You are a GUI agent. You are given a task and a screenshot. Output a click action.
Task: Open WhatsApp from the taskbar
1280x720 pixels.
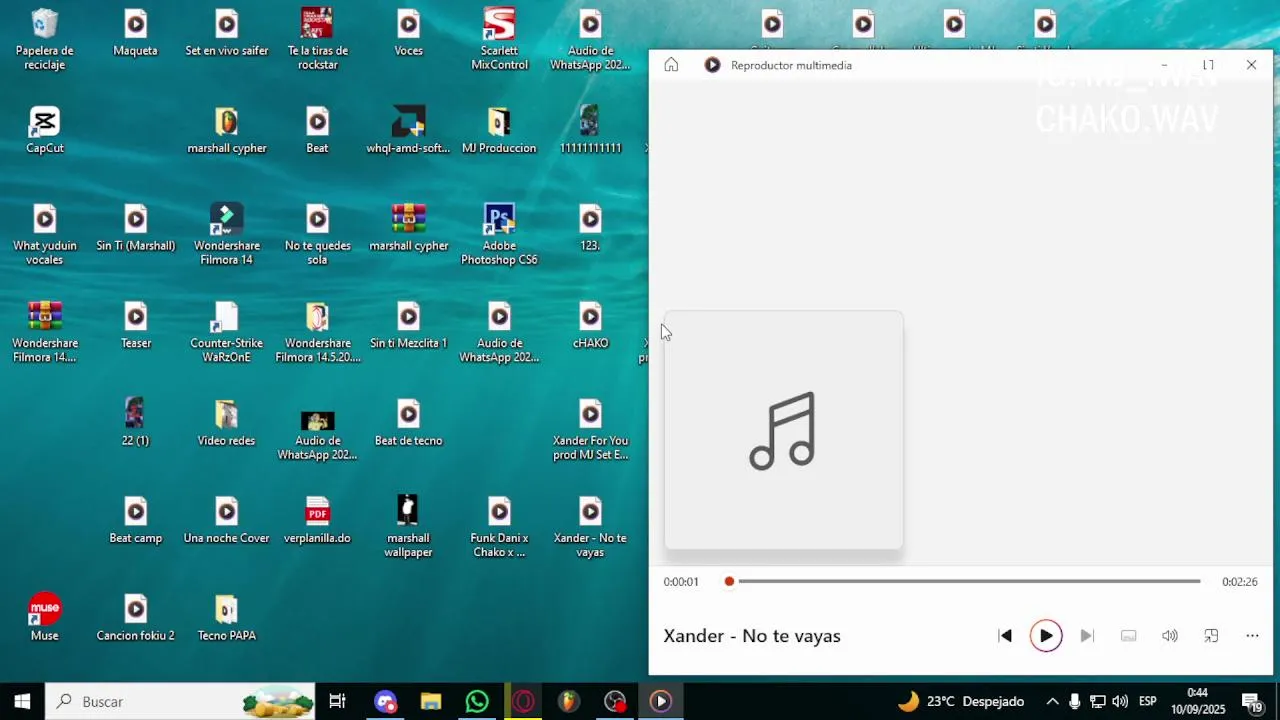pos(477,701)
